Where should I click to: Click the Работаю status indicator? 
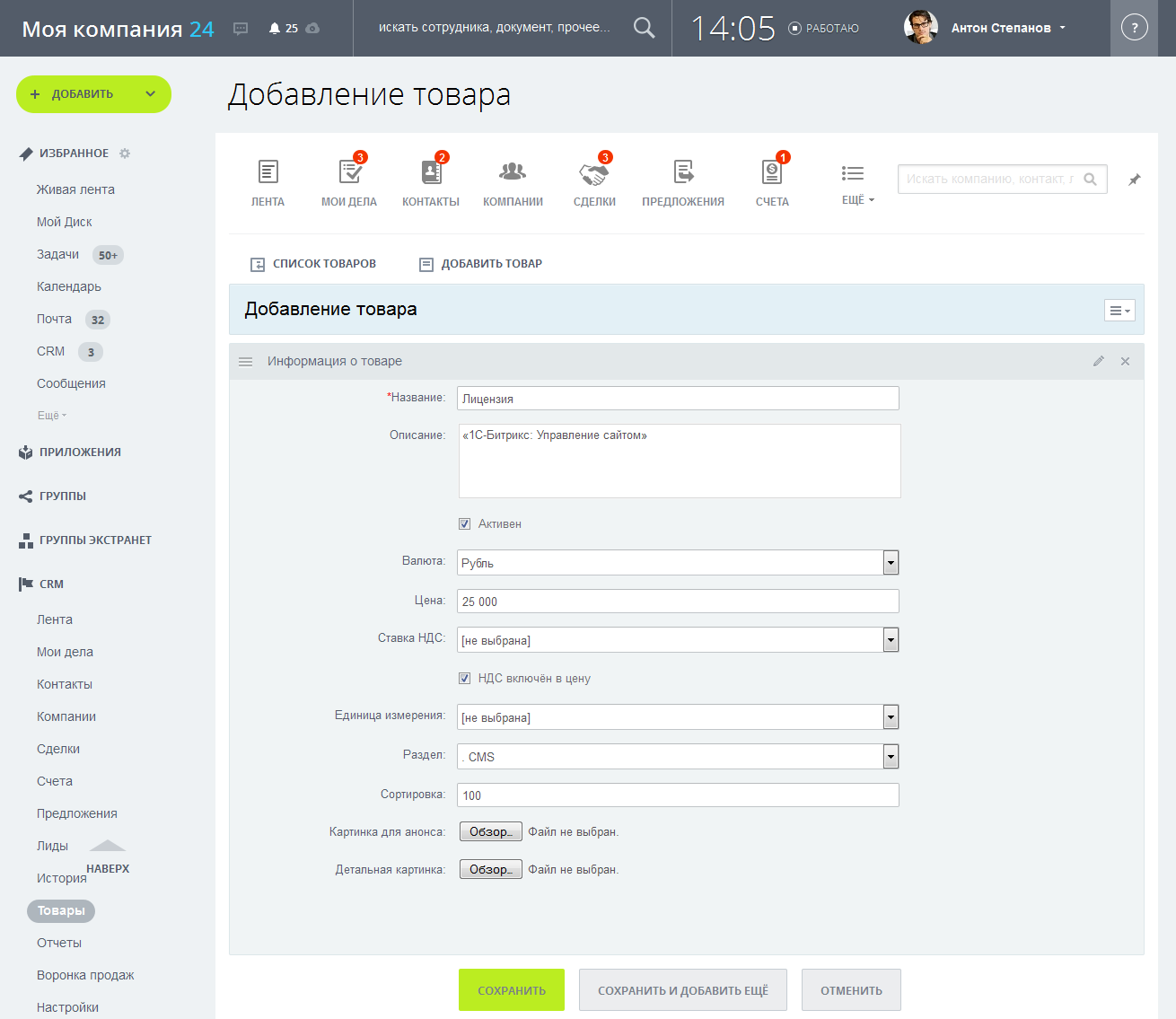point(823,29)
